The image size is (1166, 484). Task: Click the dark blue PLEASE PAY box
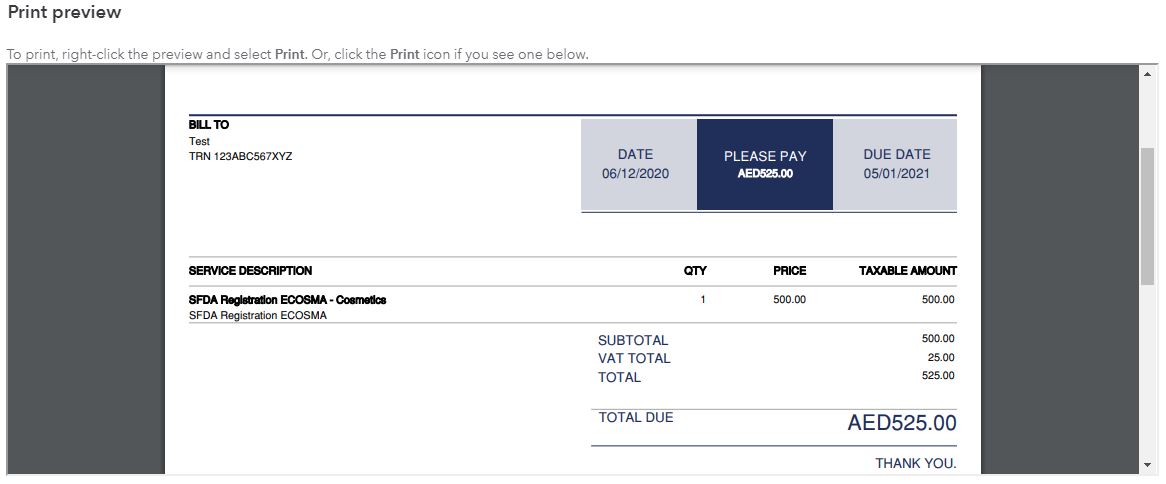(765, 164)
